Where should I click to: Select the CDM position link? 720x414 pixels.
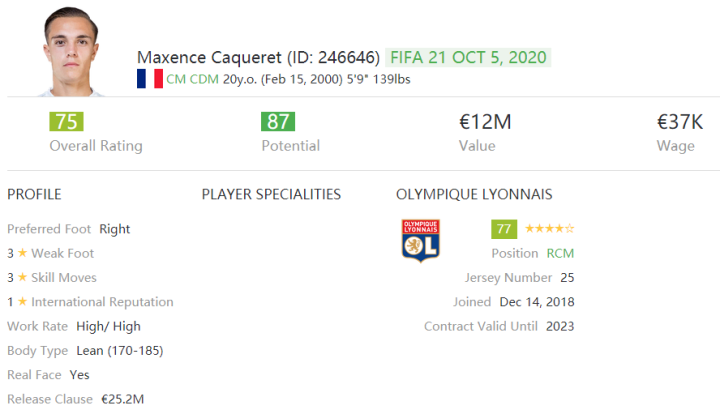pos(207,79)
